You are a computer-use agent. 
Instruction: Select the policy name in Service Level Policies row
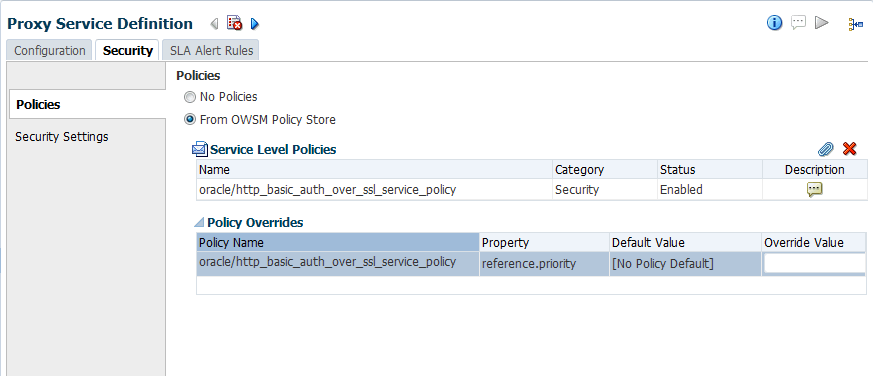pyautogui.click(x=327, y=189)
